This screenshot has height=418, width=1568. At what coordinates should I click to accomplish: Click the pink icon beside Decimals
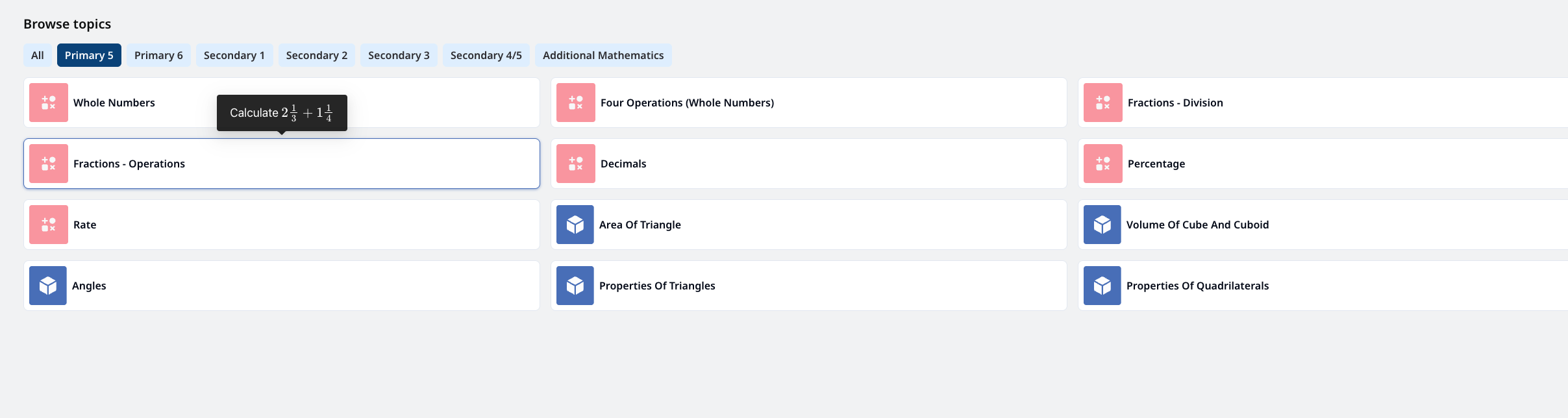(x=576, y=164)
